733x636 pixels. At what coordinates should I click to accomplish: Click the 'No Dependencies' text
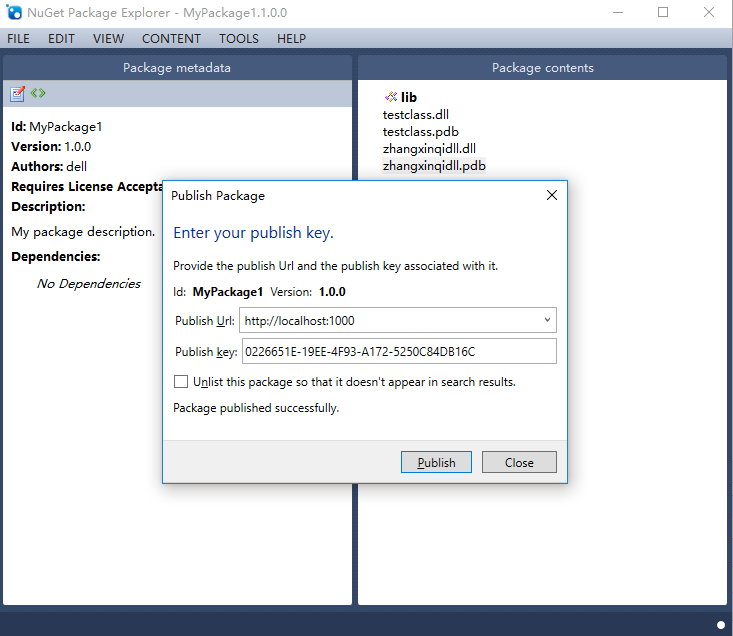click(89, 284)
